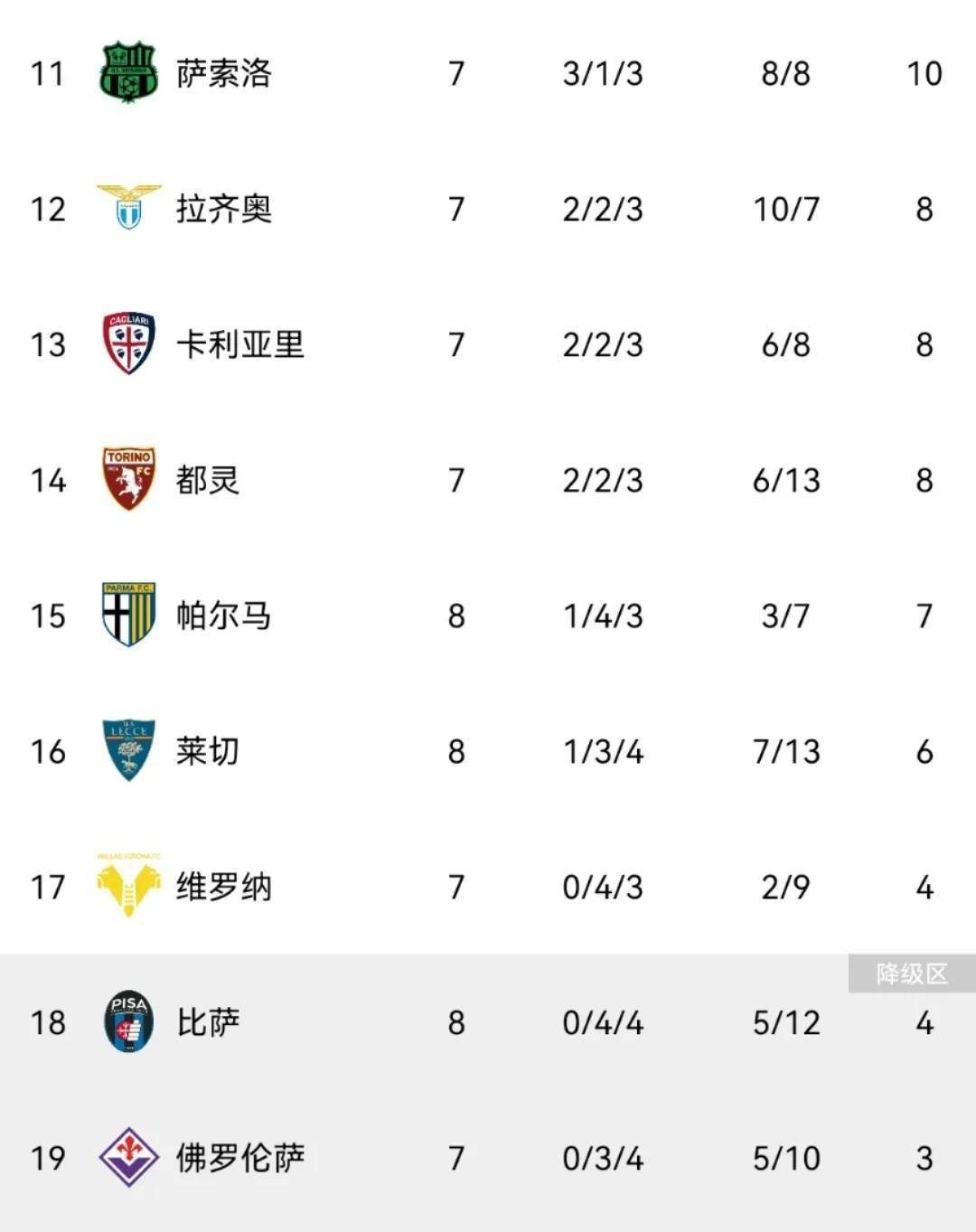This screenshot has width=976, height=1232.
Task: Select the Torino bull crest
Action: point(128,479)
